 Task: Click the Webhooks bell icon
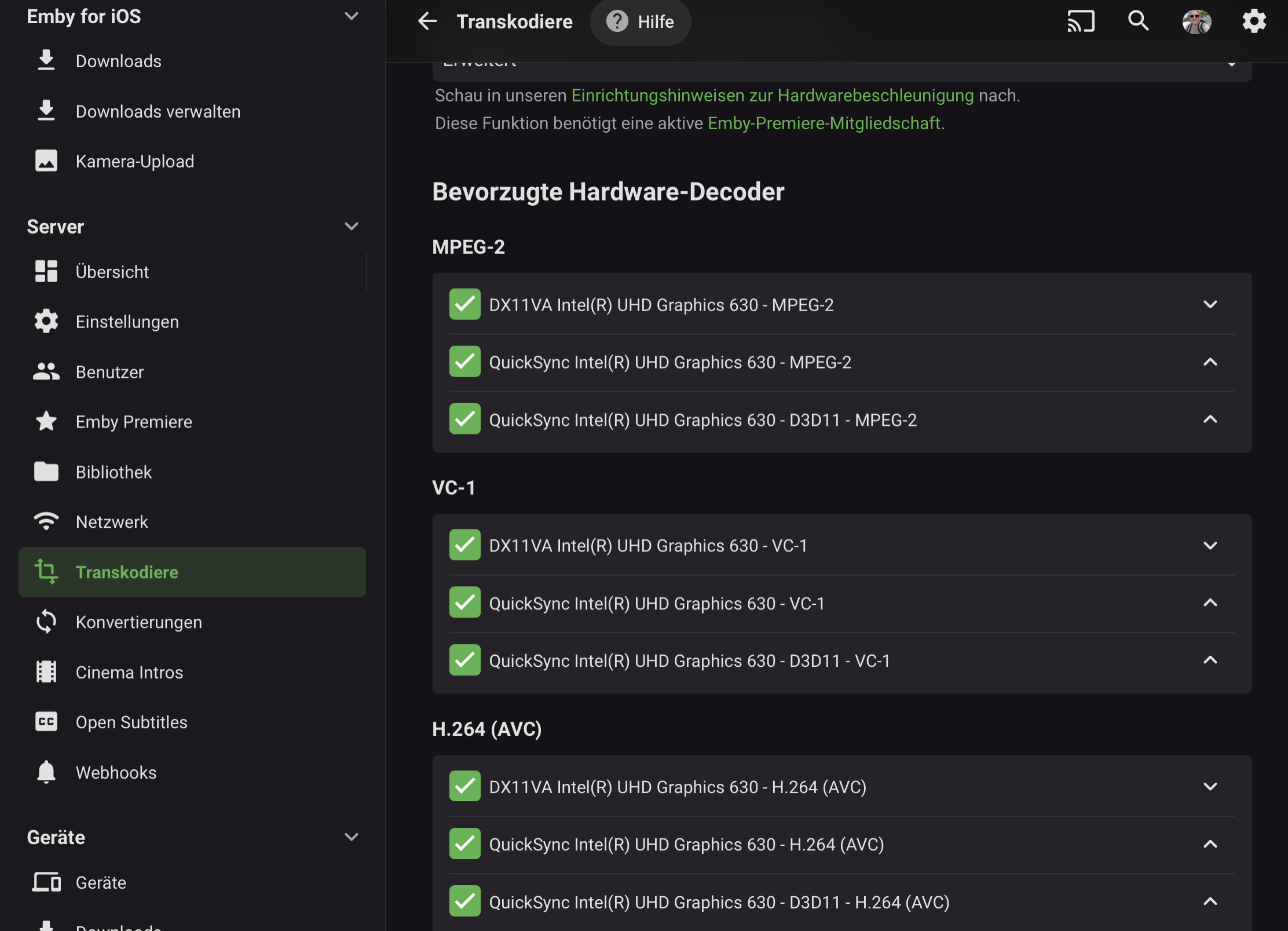click(46, 772)
